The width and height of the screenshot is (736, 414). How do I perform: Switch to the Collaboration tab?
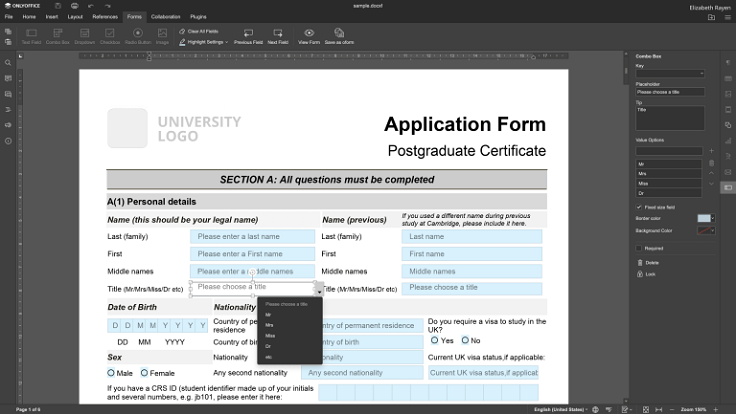[x=165, y=17]
